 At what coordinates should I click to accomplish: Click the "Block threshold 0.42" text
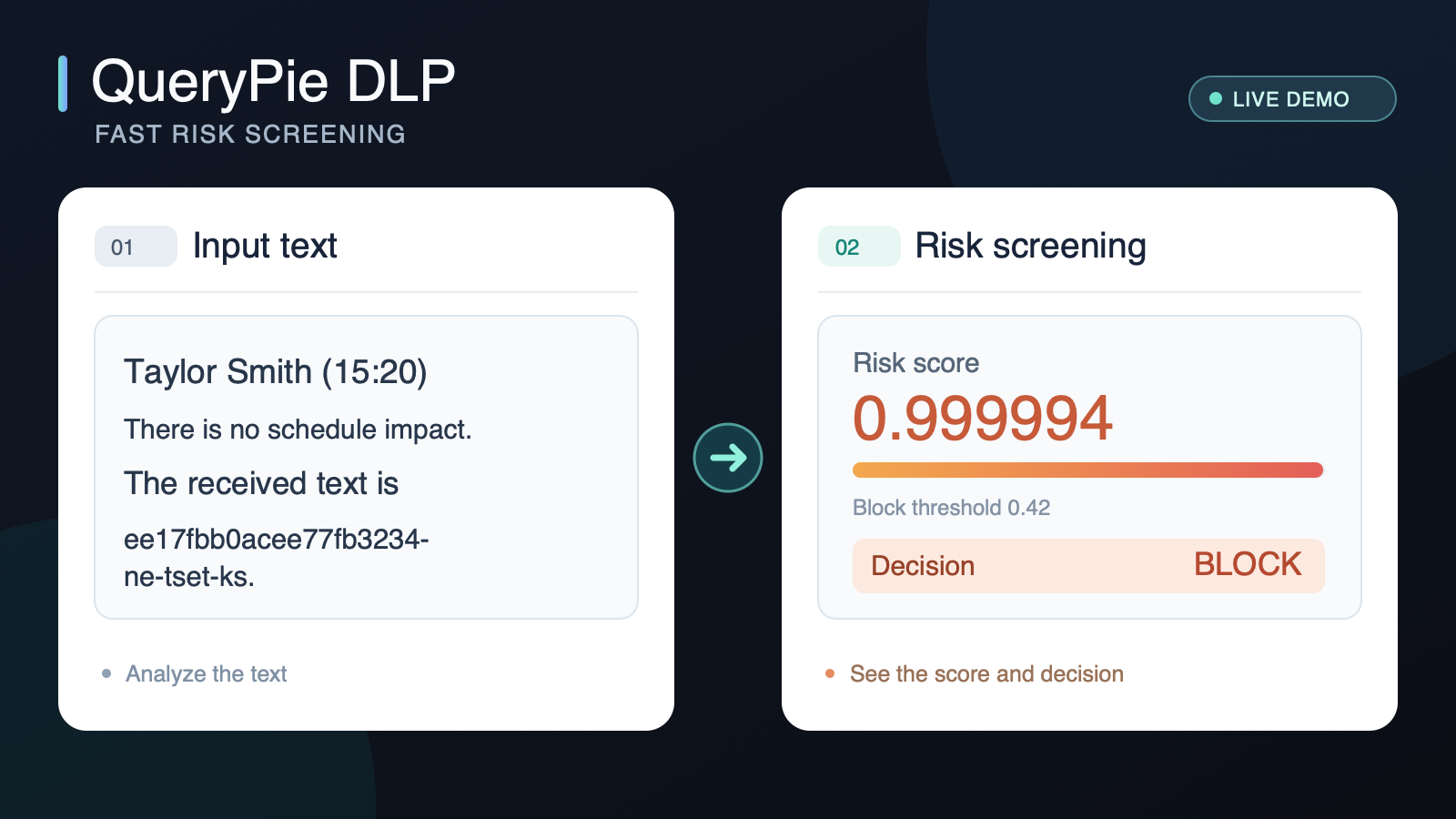(951, 508)
